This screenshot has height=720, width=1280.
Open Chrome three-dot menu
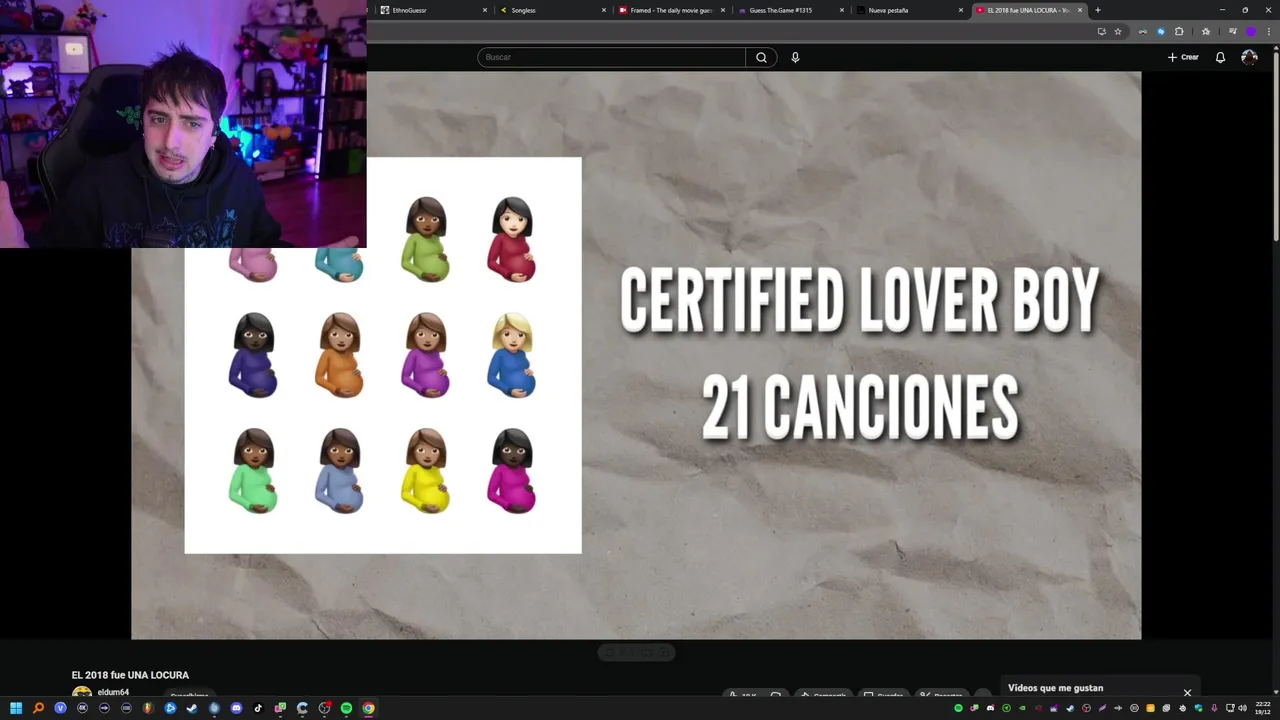(x=1269, y=31)
